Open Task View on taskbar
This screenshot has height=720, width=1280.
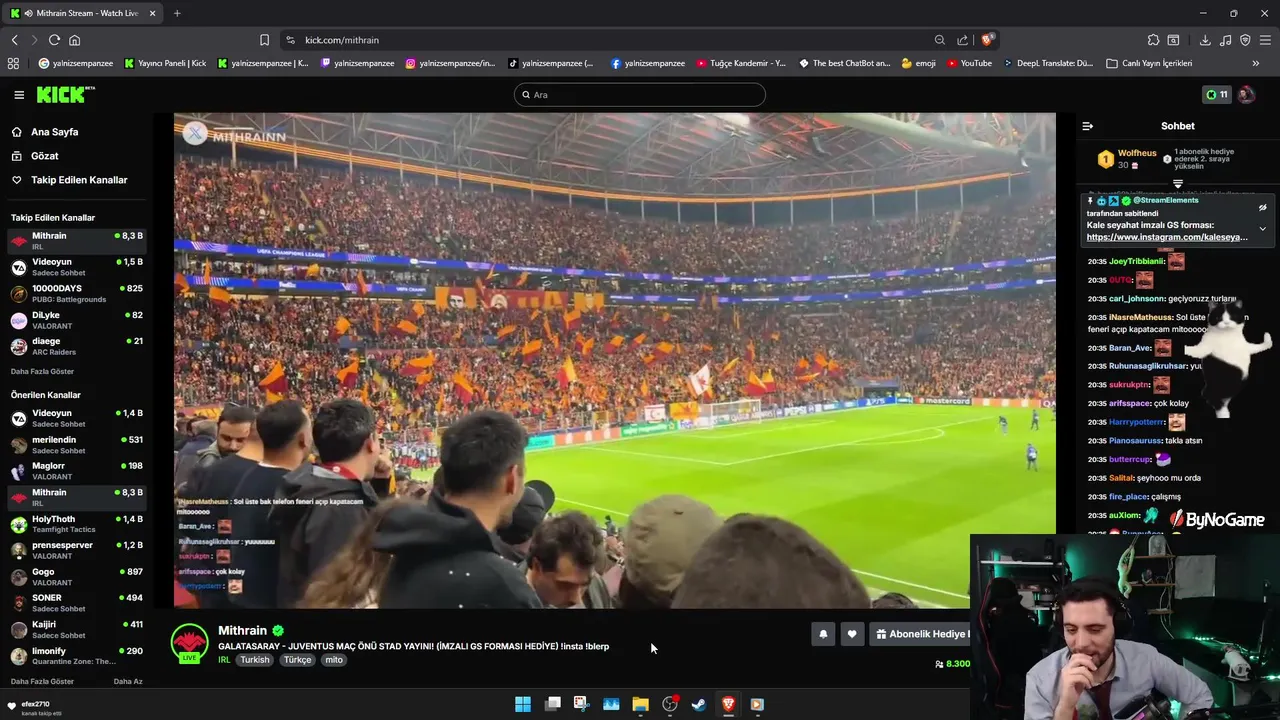pos(552,704)
